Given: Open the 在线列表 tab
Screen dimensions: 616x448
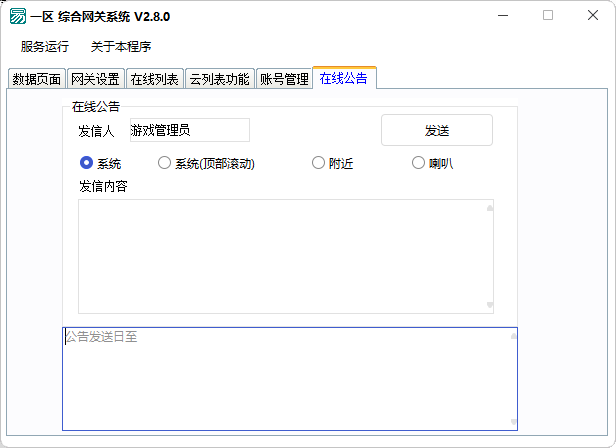Looking at the screenshot, I should (x=155, y=80).
